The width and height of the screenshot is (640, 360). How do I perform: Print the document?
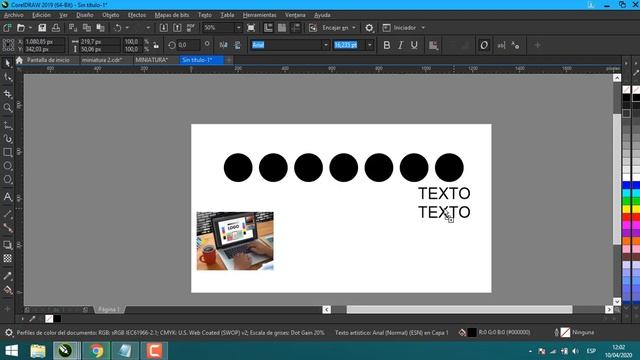[x=56, y=28]
